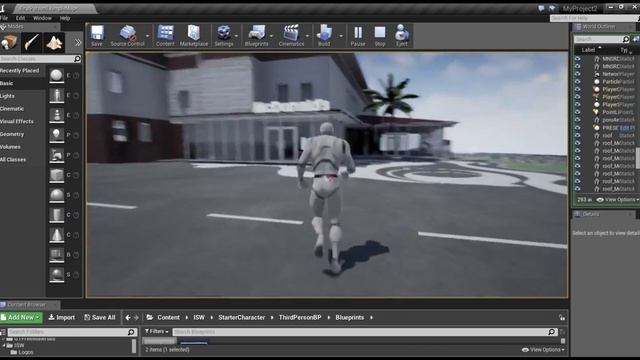Open the Window menu

pos(42,18)
